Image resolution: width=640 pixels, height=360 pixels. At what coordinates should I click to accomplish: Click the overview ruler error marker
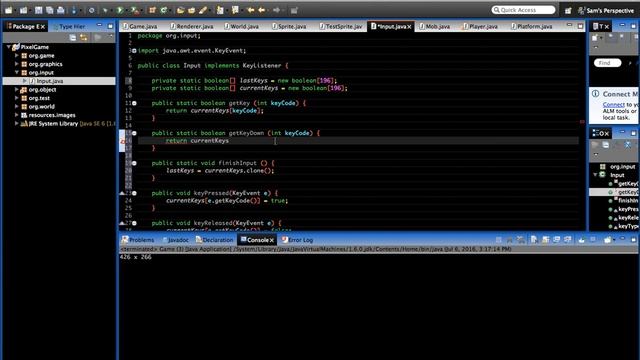coord(582,122)
